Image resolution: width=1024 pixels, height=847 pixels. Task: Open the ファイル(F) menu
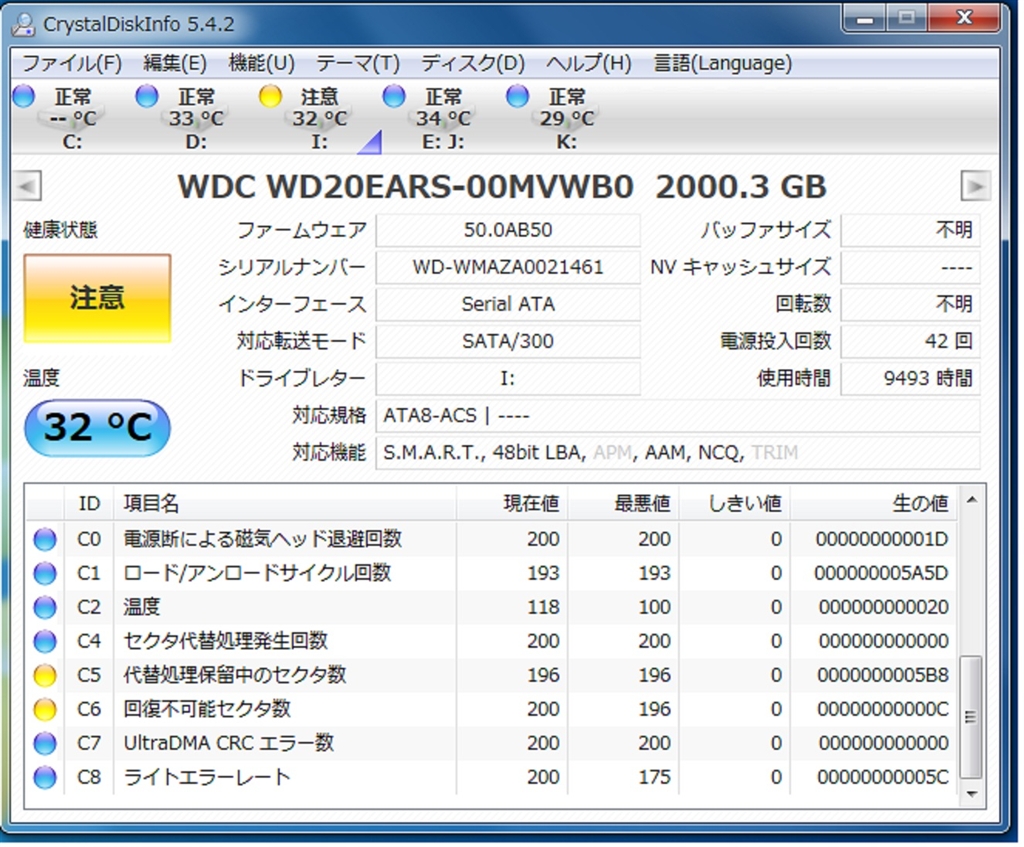(x=72, y=63)
